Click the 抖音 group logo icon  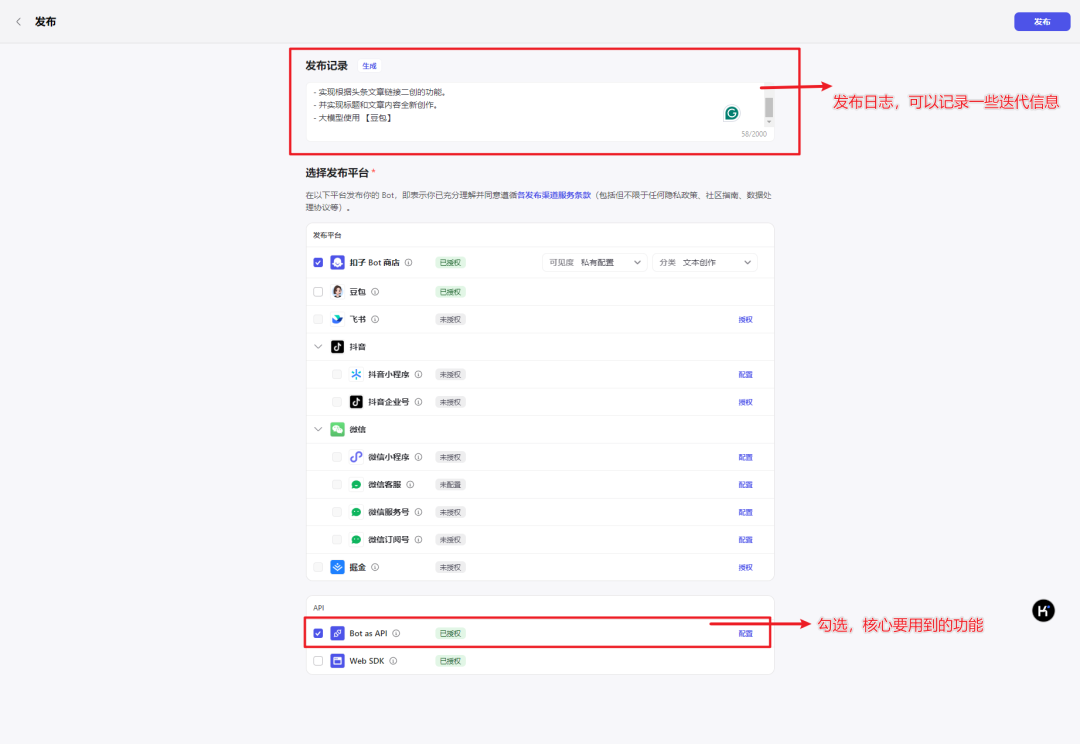338,347
